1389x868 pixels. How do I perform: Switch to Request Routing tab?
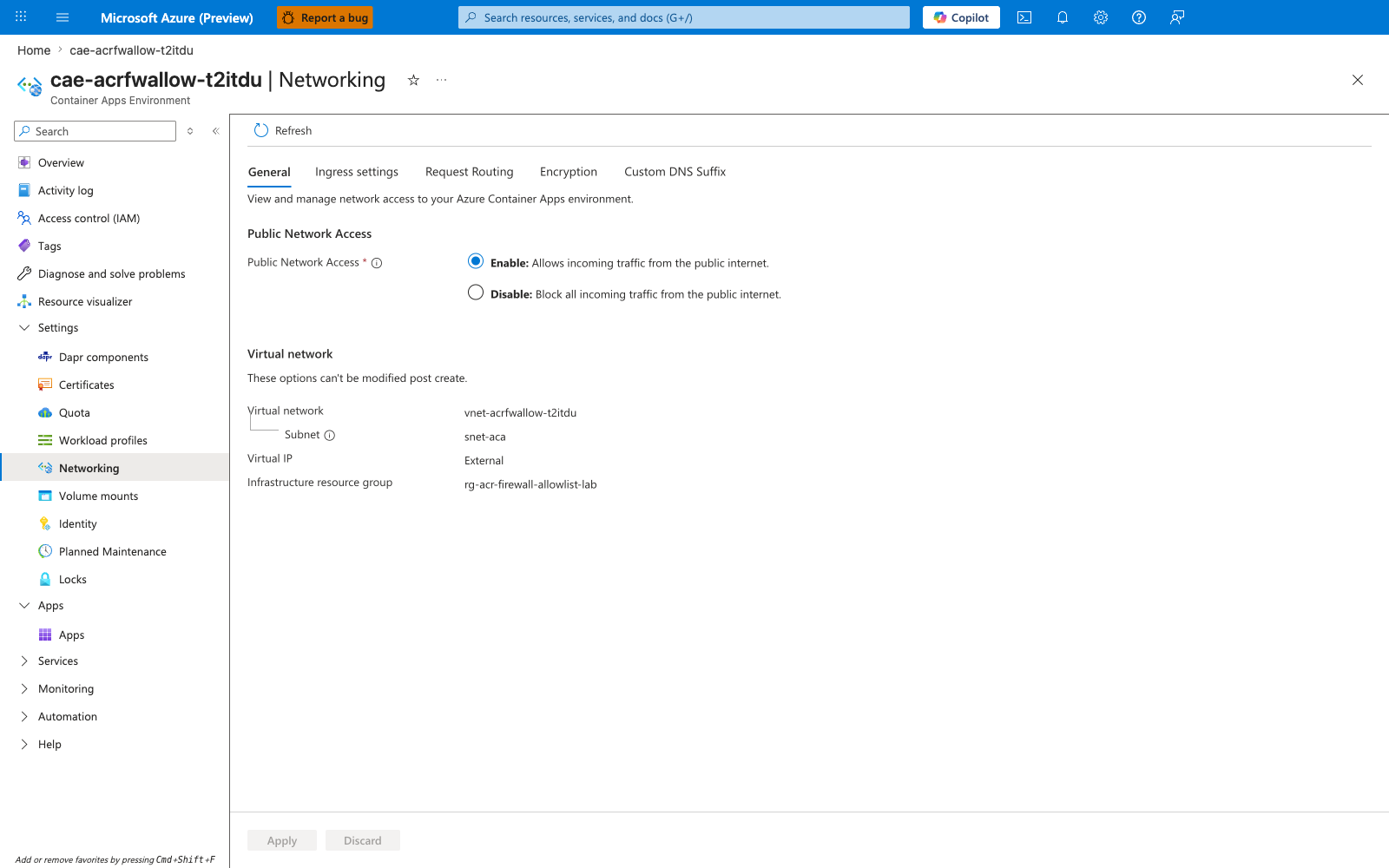click(470, 172)
